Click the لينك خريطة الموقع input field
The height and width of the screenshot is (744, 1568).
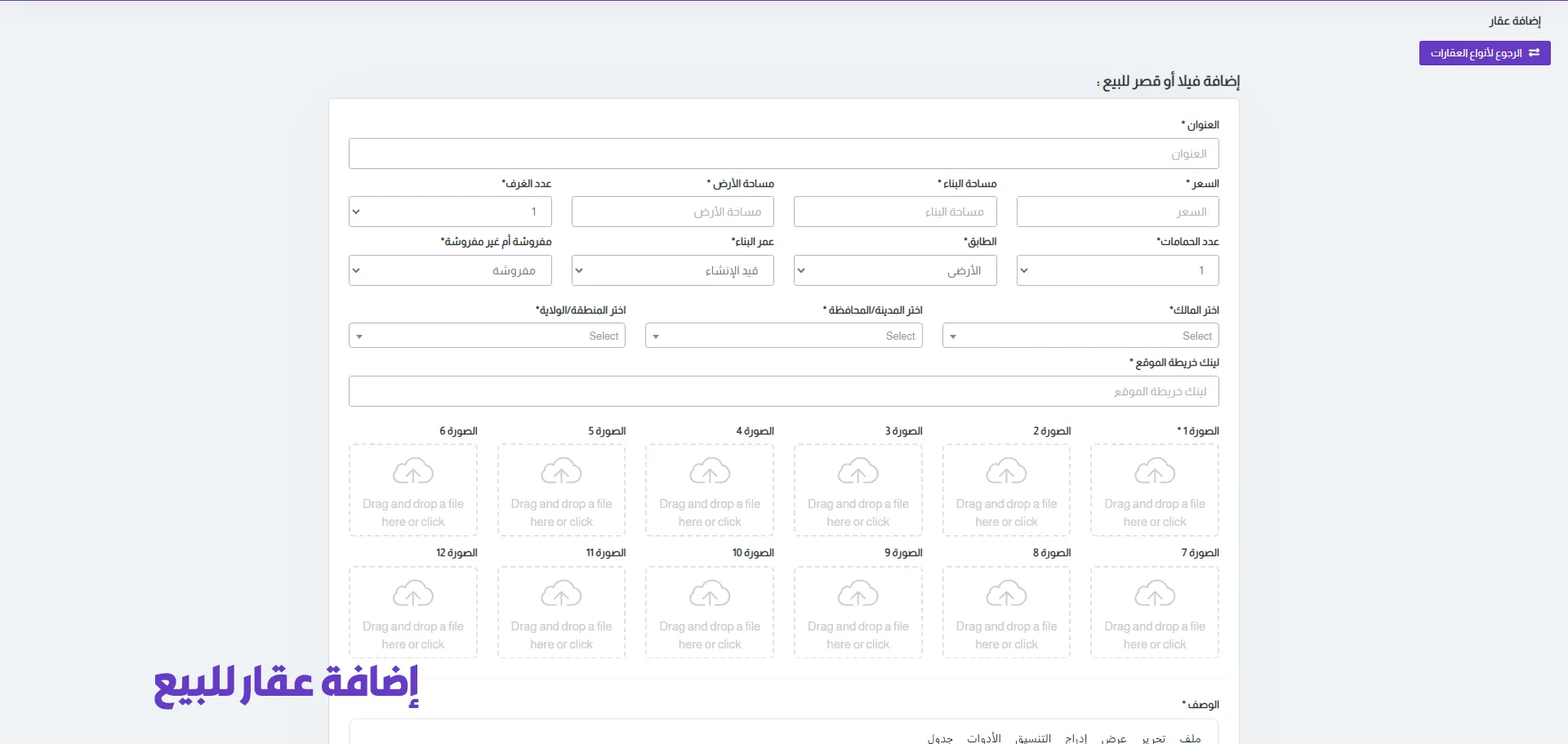click(x=783, y=391)
